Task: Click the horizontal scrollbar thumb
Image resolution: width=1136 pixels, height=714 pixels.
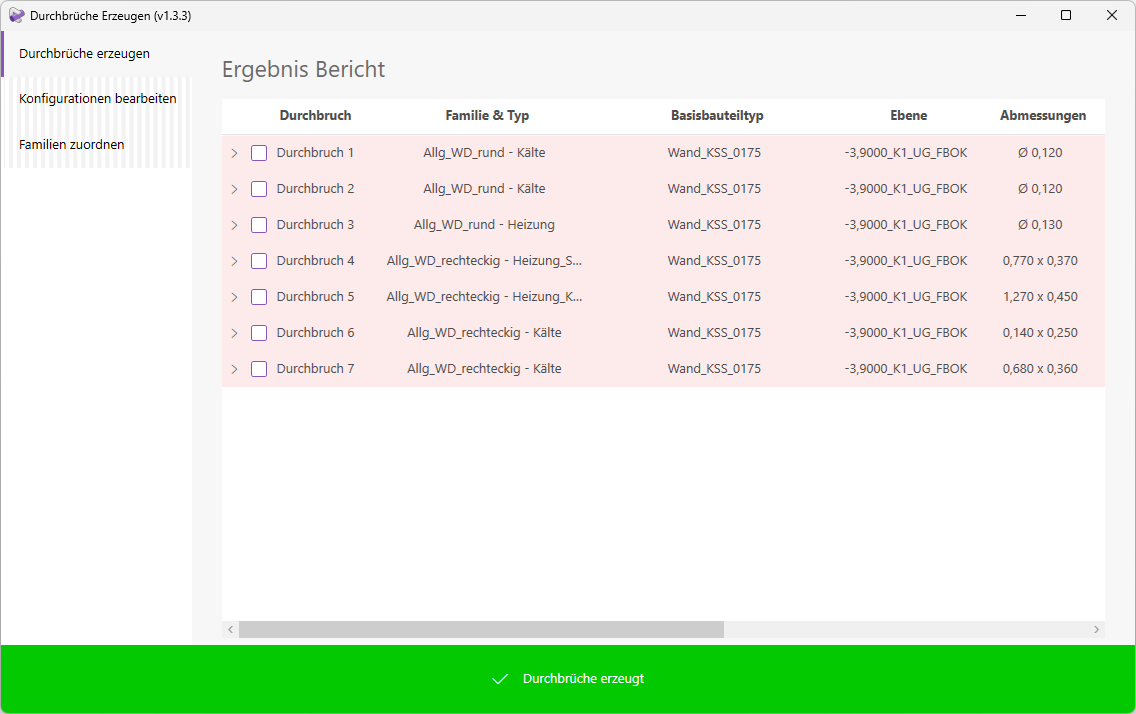Action: tap(480, 629)
